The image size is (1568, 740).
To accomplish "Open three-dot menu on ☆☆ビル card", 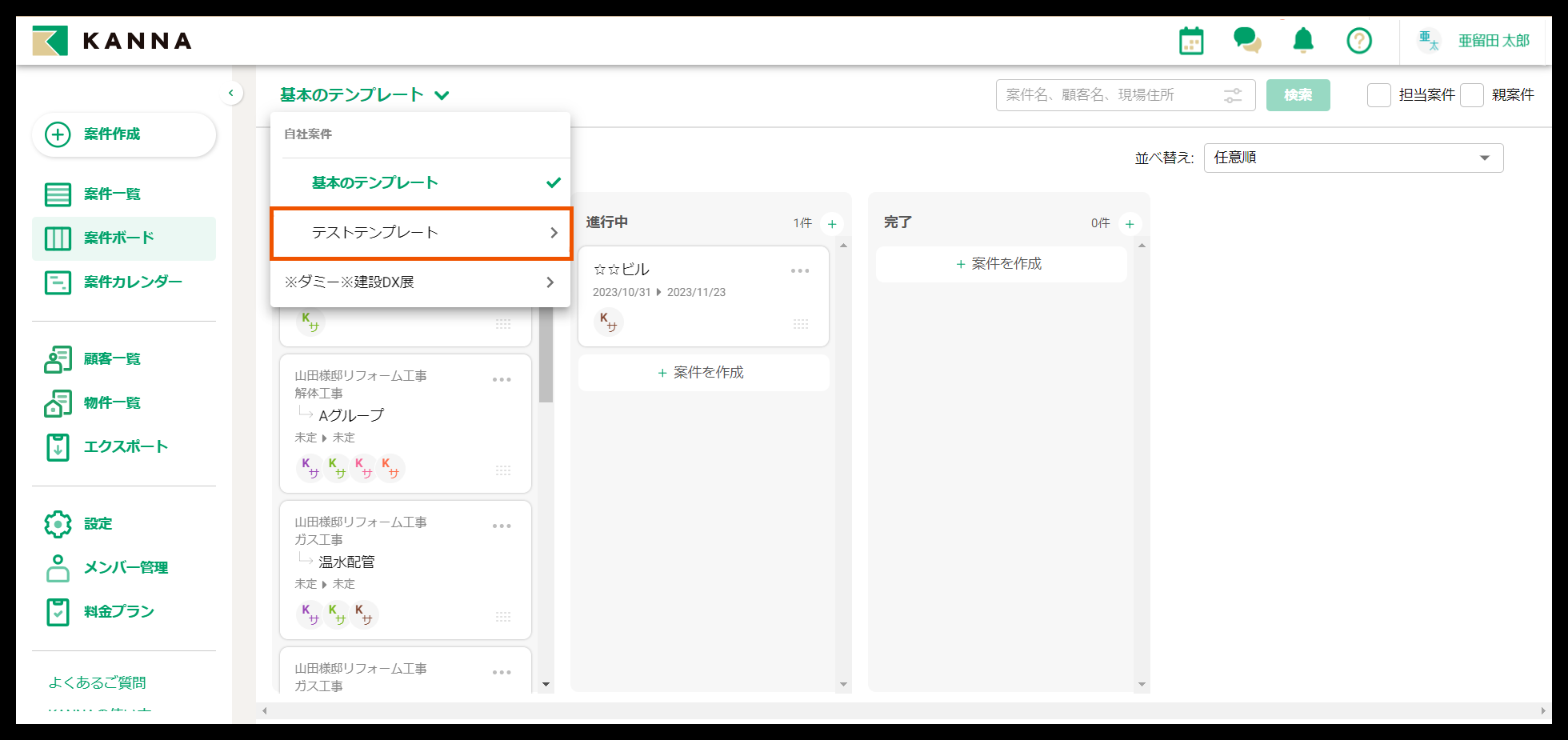I will click(800, 271).
